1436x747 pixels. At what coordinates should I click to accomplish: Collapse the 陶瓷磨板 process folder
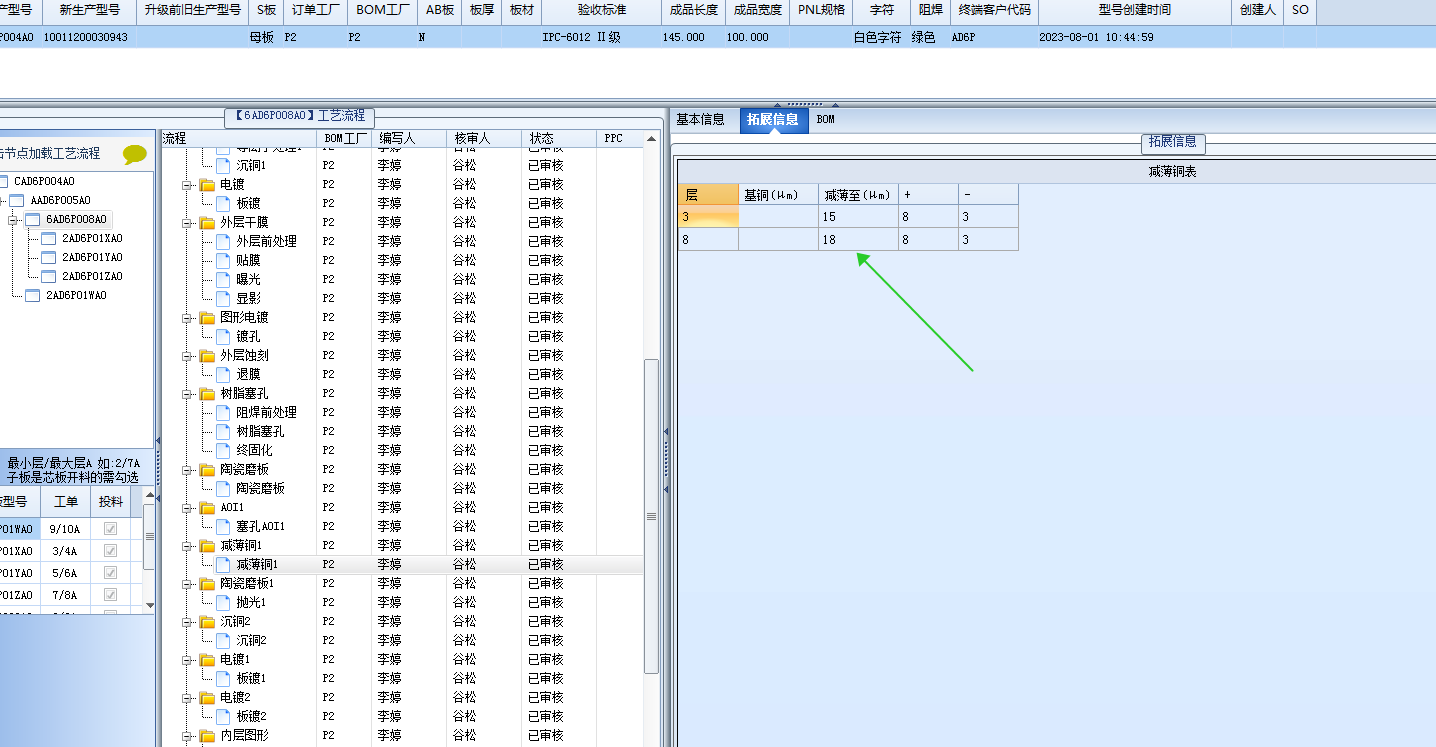(x=187, y=470)
